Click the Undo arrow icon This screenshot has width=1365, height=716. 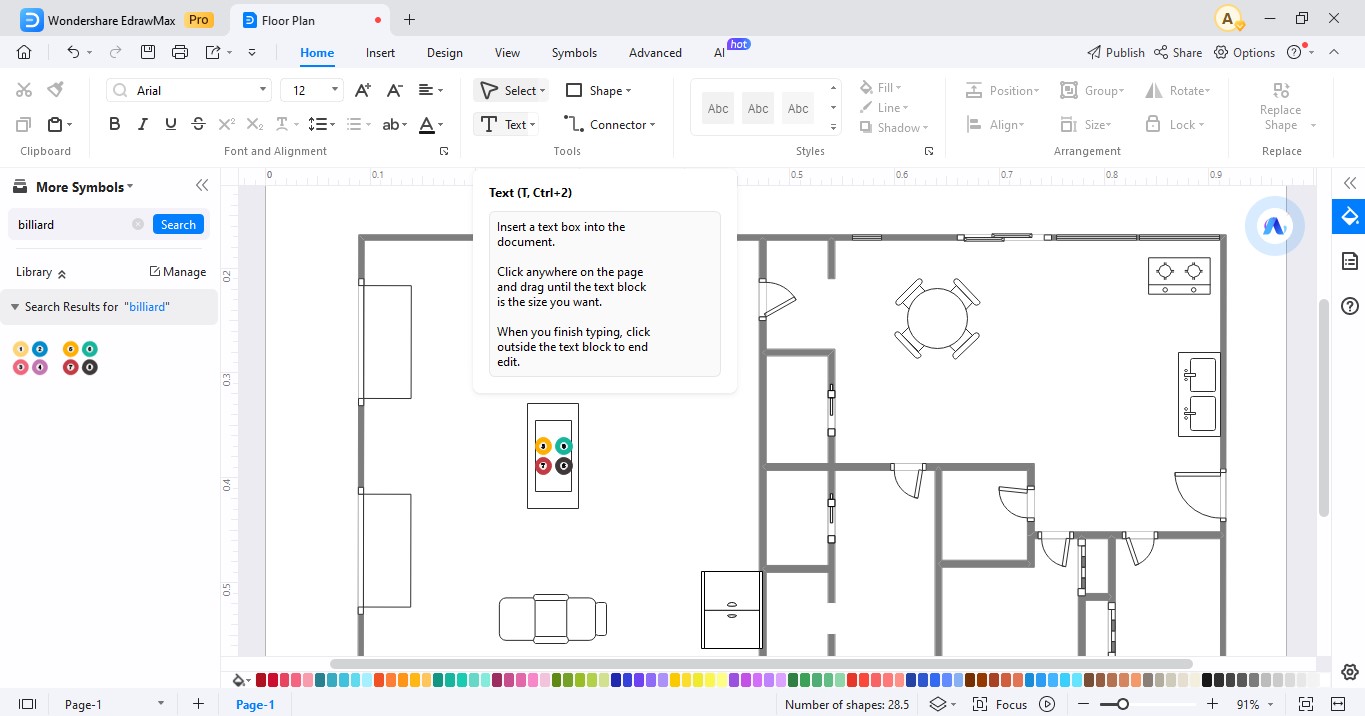[73, 52]
